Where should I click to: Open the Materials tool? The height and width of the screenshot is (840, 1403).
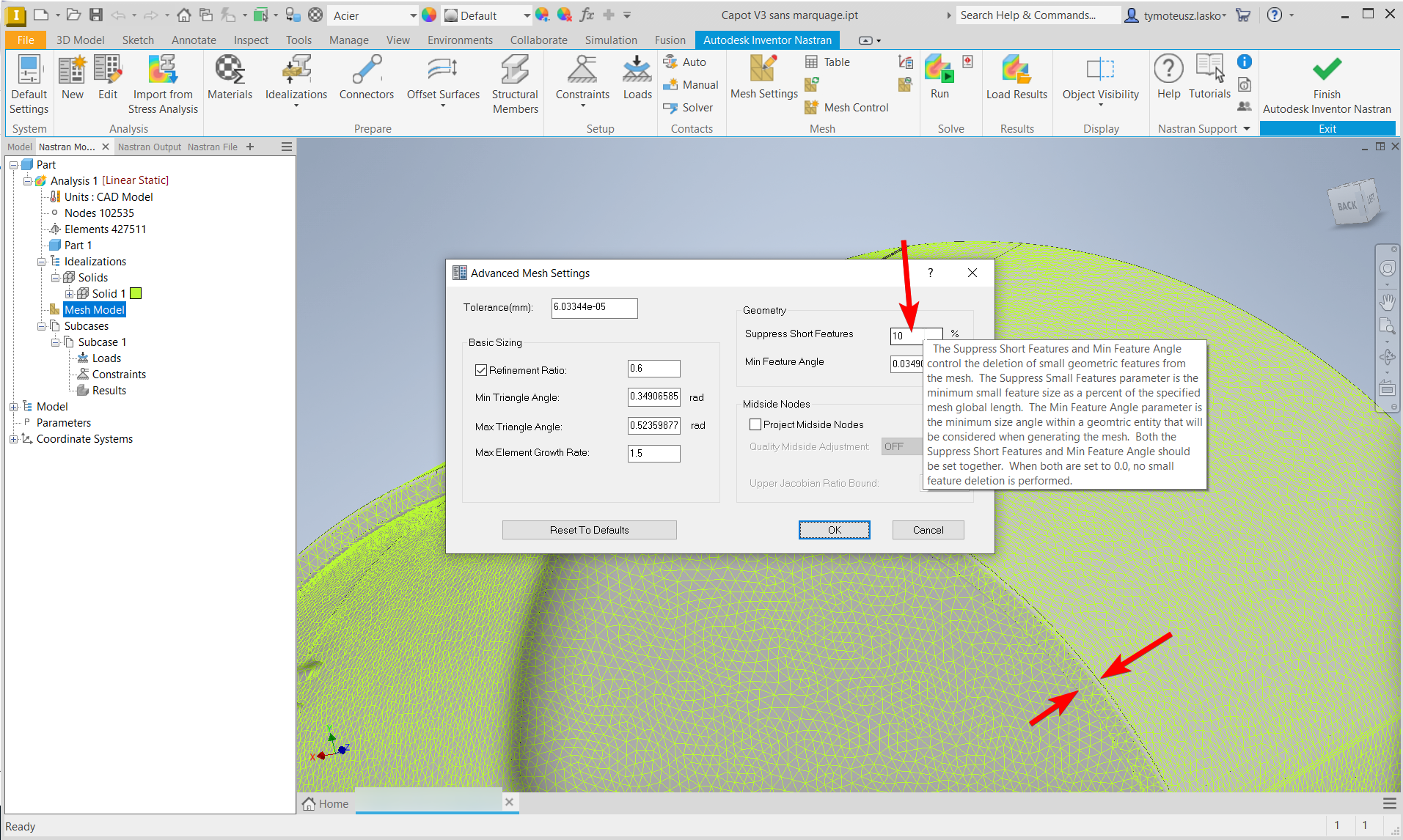(x=230, y=78)
